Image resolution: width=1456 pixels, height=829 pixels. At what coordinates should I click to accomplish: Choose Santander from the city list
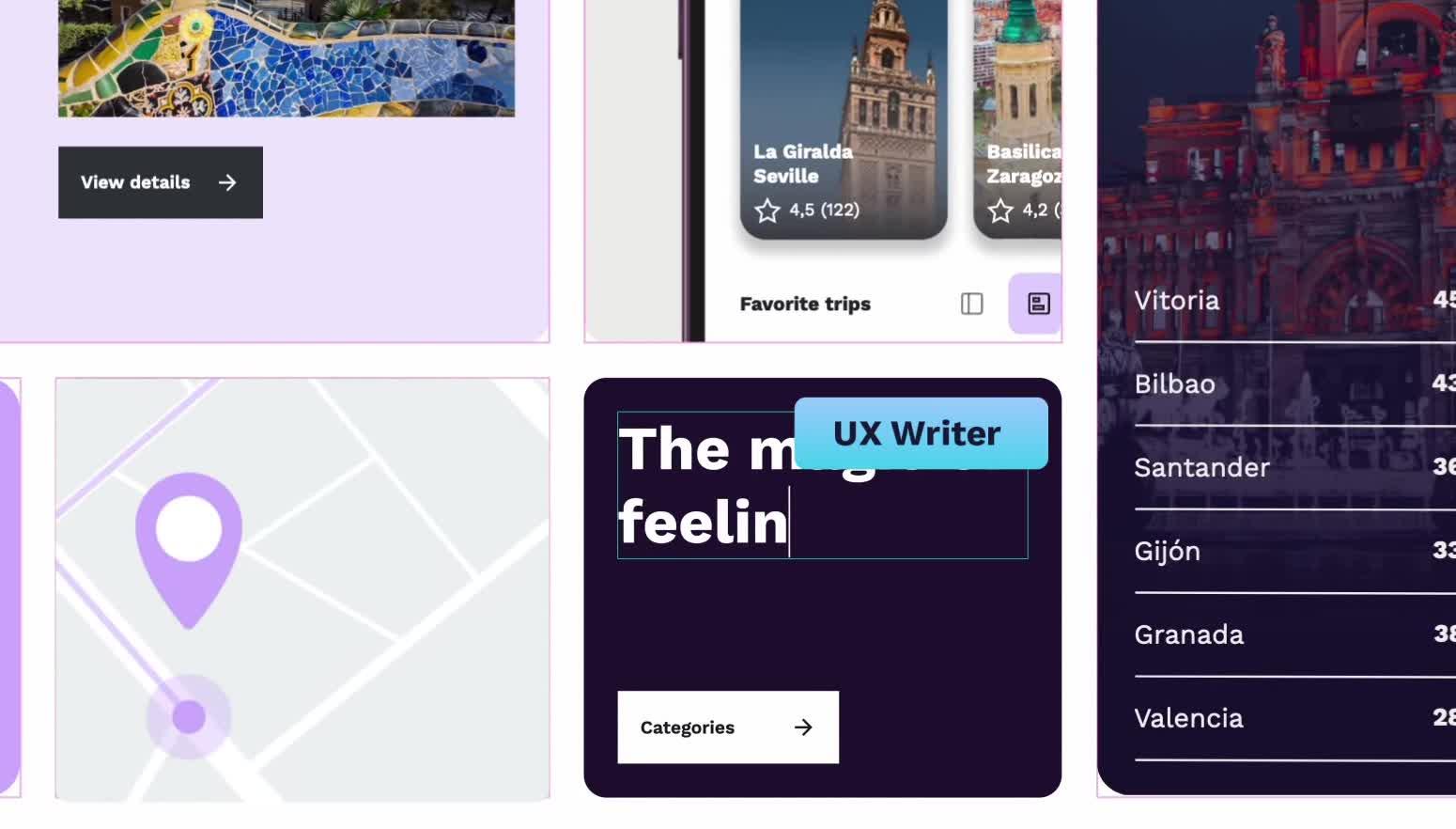[x=1295, y=468]
